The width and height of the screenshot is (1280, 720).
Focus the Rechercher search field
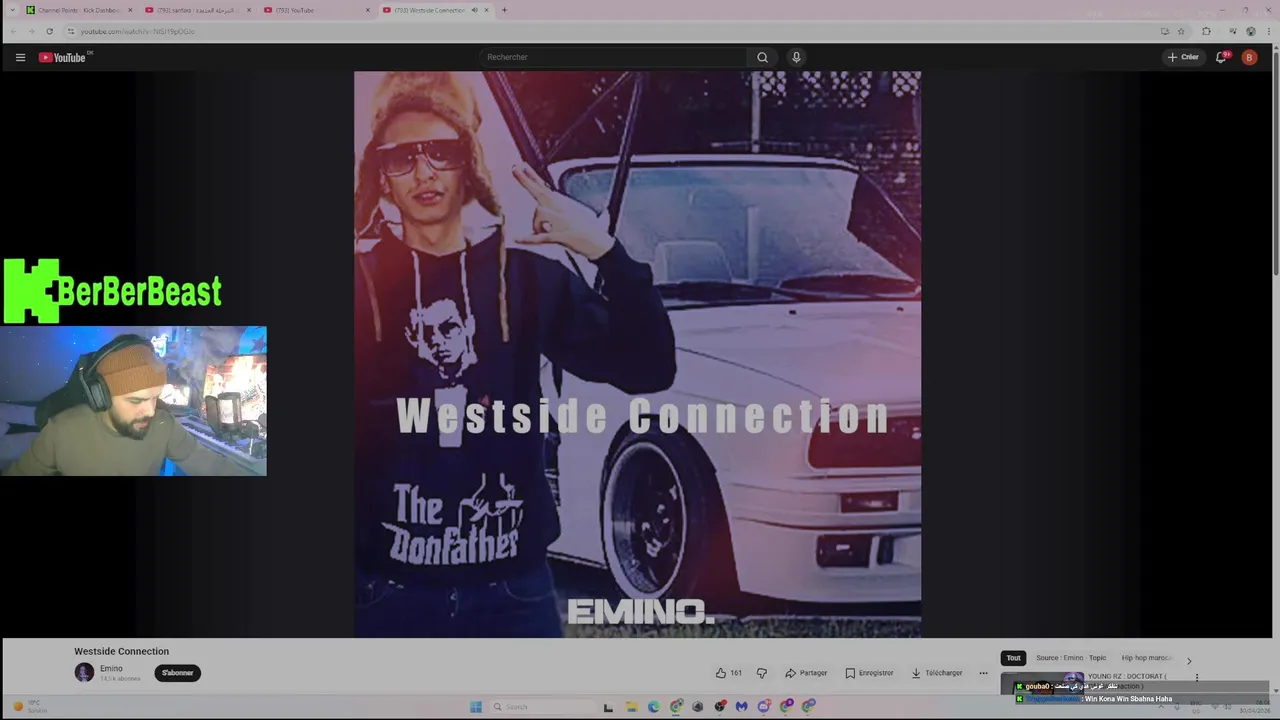pos(612,57)
